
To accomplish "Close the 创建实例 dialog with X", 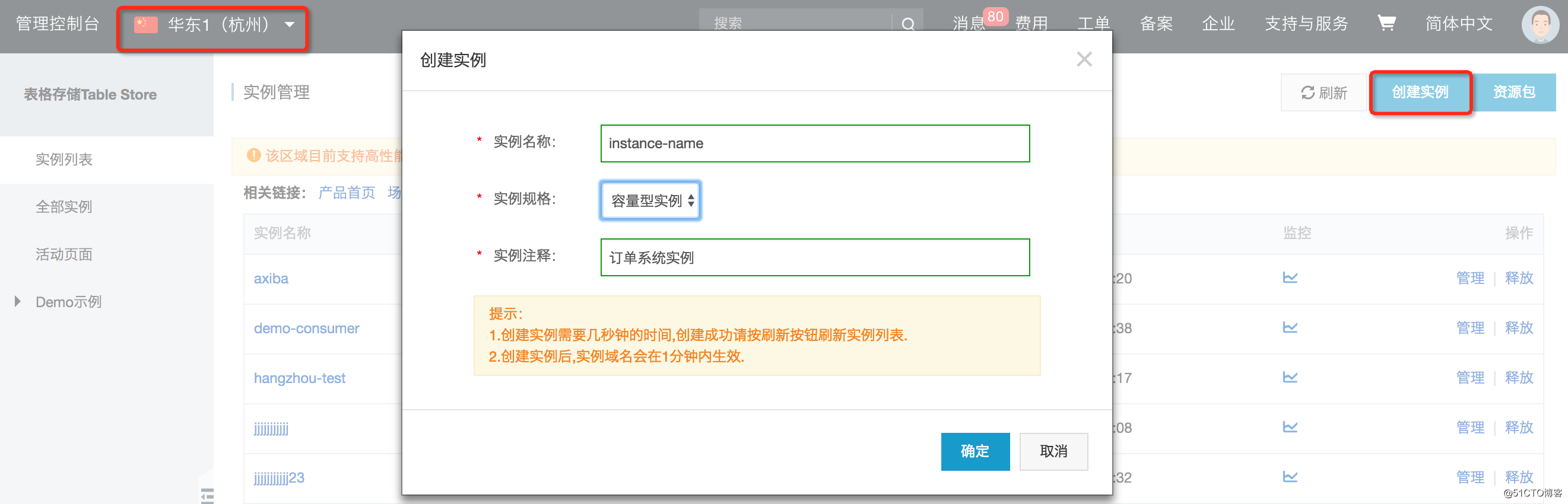I will pos(1084,59).
